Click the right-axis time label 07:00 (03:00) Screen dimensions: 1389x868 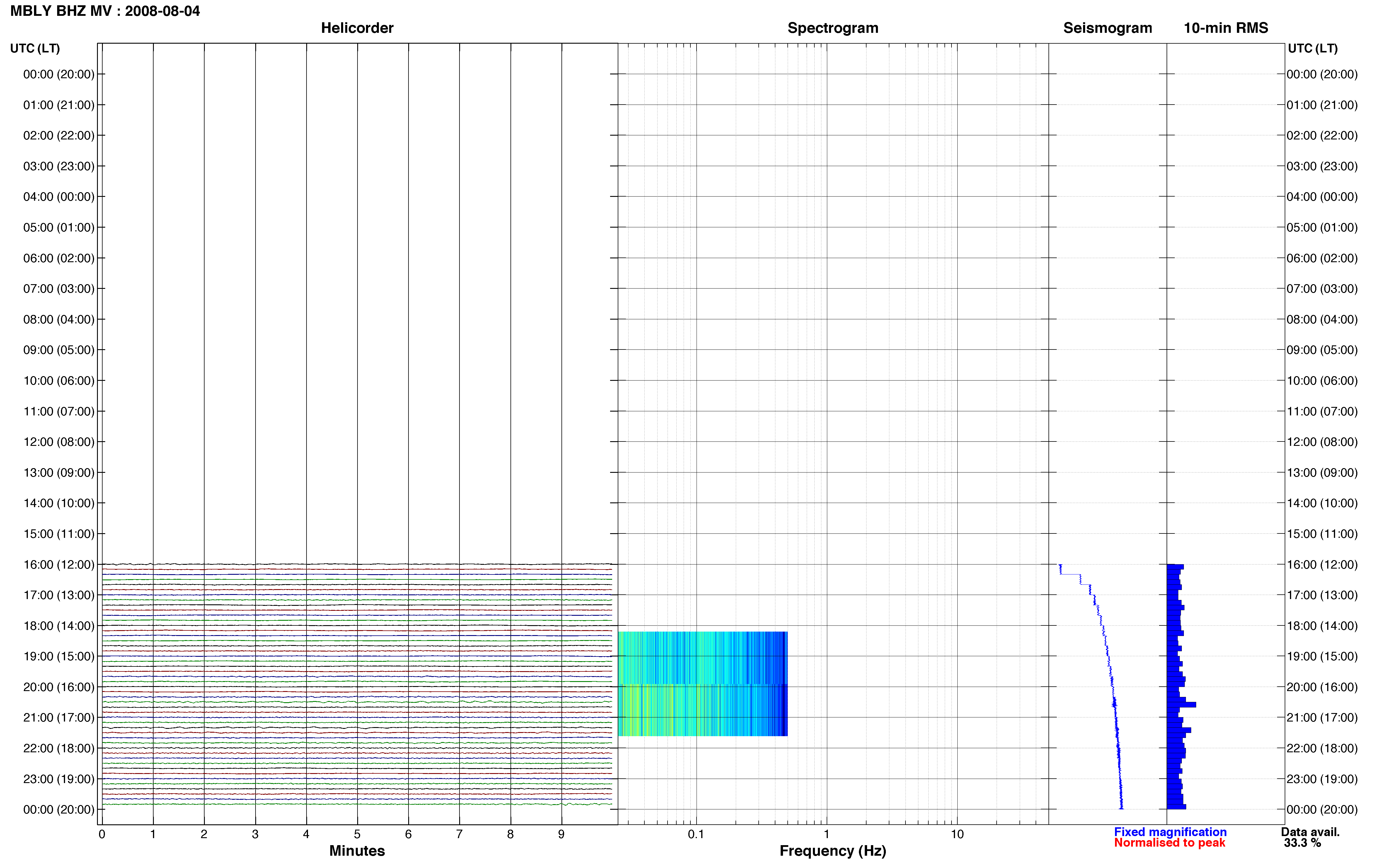click(1322, 289)
